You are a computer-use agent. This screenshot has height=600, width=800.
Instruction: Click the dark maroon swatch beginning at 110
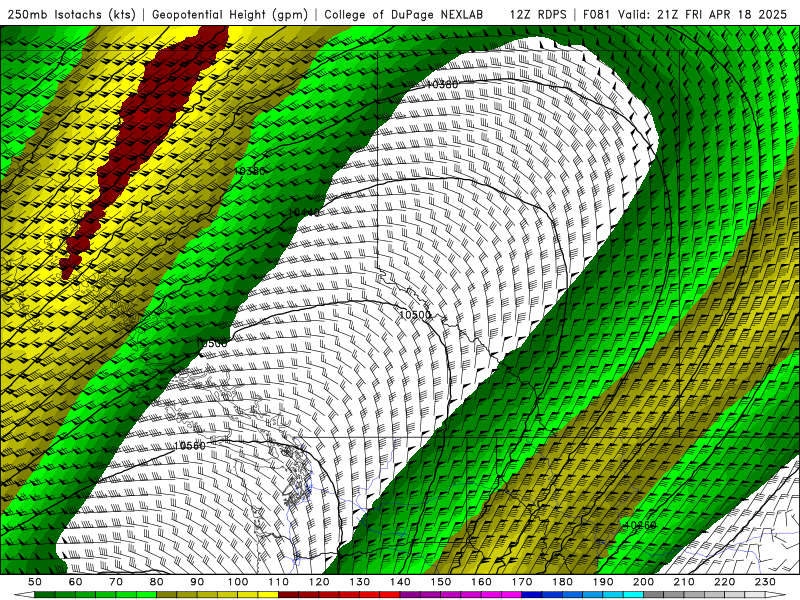pos(289,595)
